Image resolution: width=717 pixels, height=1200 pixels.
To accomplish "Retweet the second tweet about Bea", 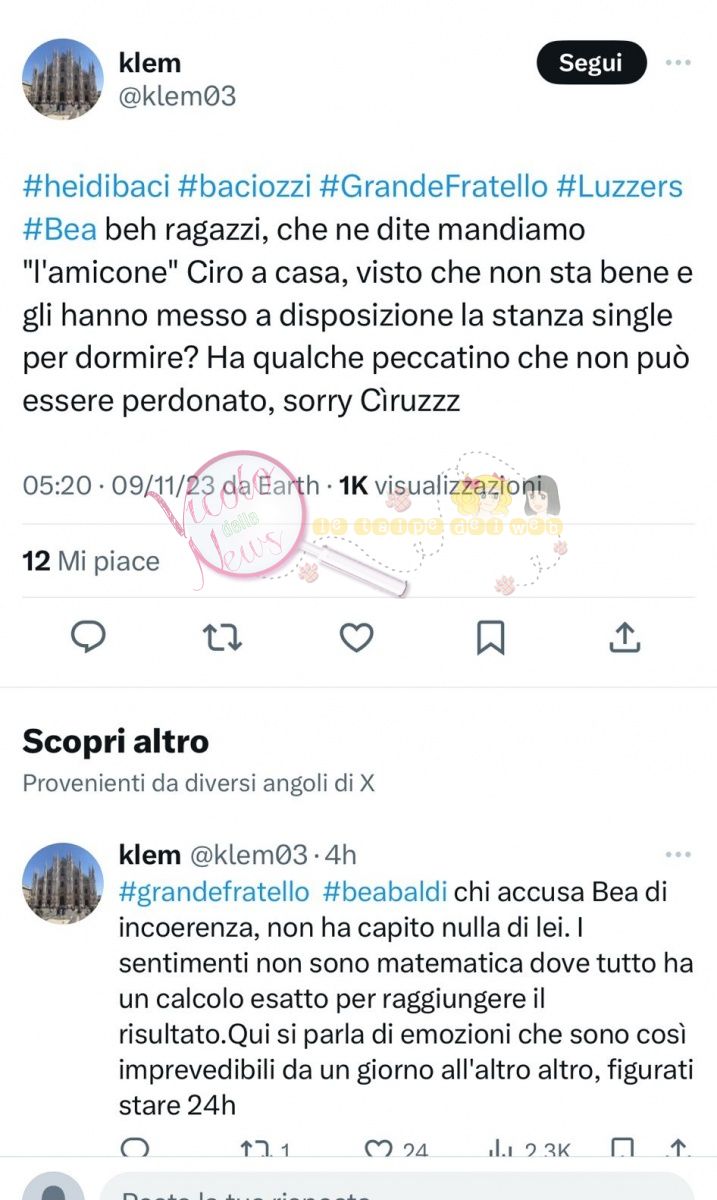I will pyautogui.click(x=265, y=1148).
